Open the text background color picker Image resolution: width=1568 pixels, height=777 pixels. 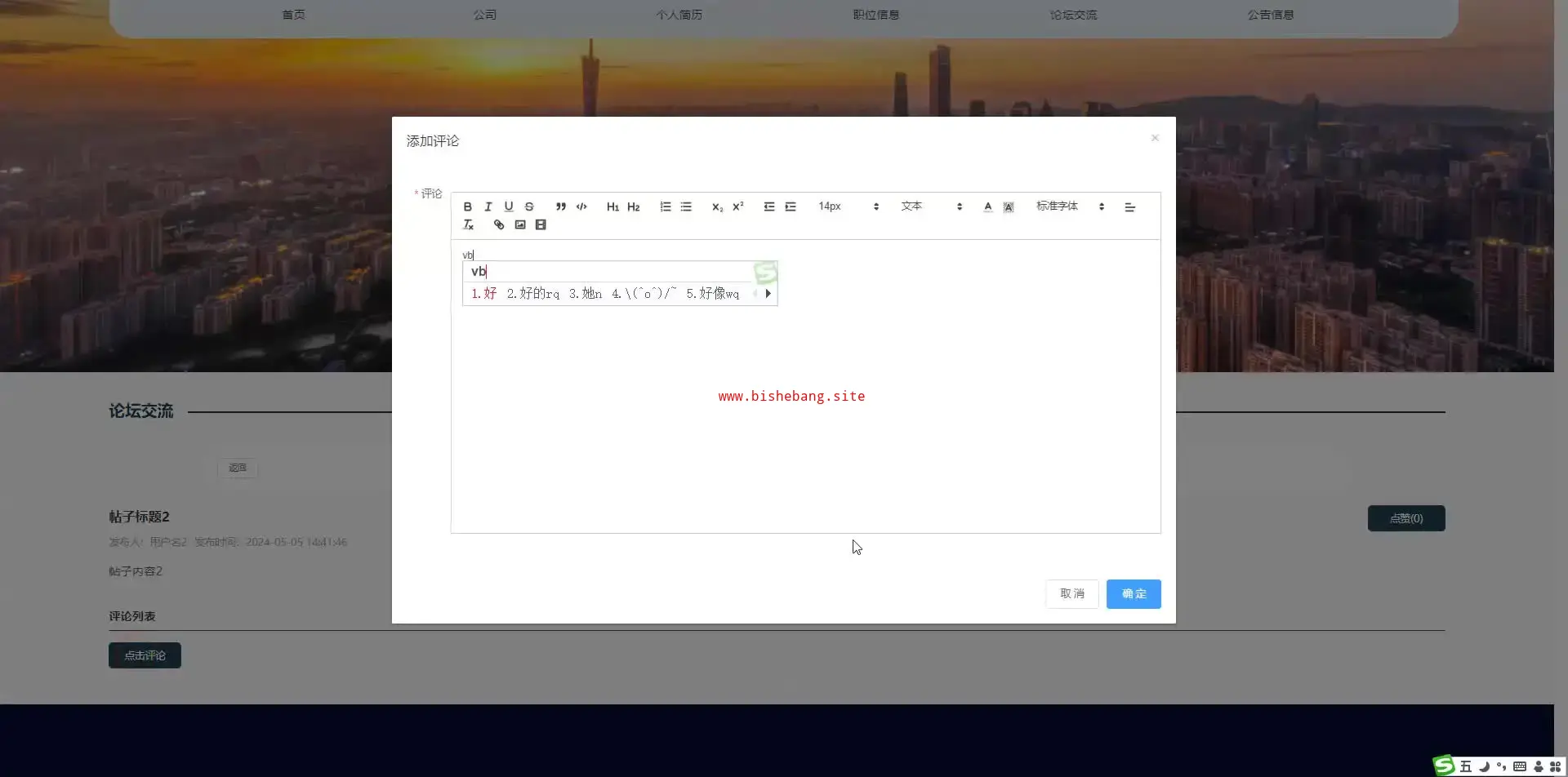(1009, 206)
